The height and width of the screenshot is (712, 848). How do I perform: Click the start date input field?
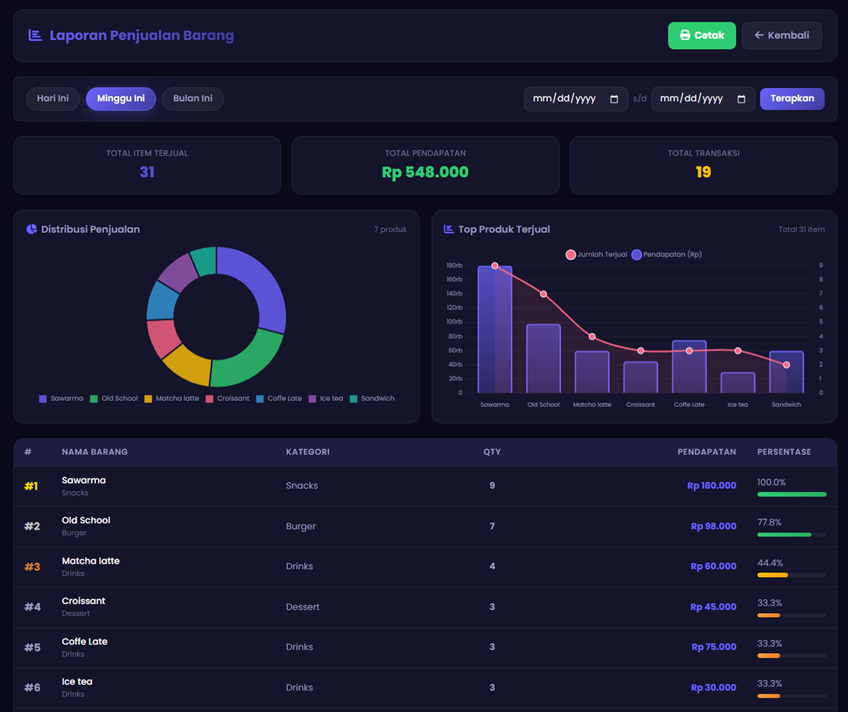click(x=575, y=99)
